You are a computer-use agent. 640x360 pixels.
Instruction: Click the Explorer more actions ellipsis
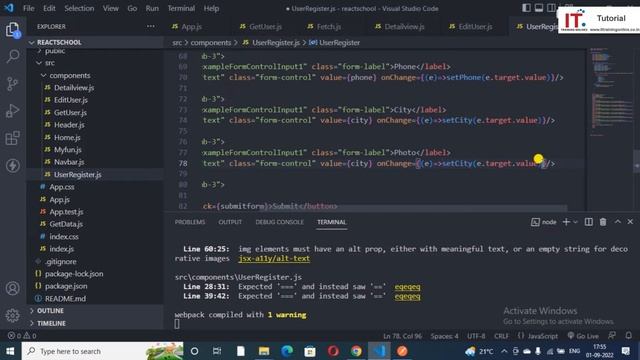(x=151, y=27)
